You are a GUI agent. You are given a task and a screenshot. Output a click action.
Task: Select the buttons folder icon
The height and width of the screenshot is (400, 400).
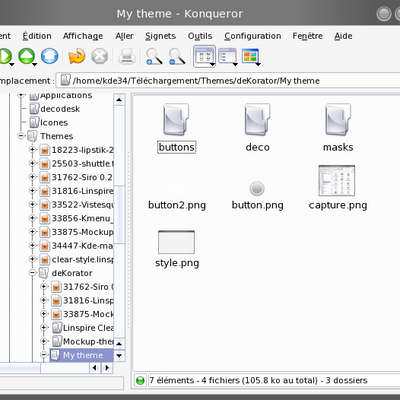click(176, 119)
